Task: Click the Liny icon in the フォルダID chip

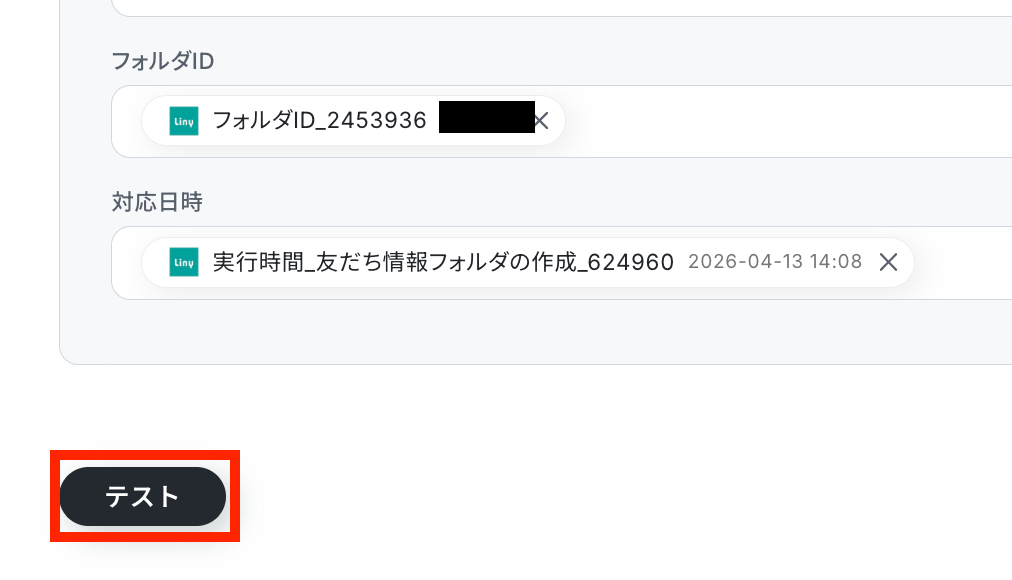Action: click(x=184, y=121)
